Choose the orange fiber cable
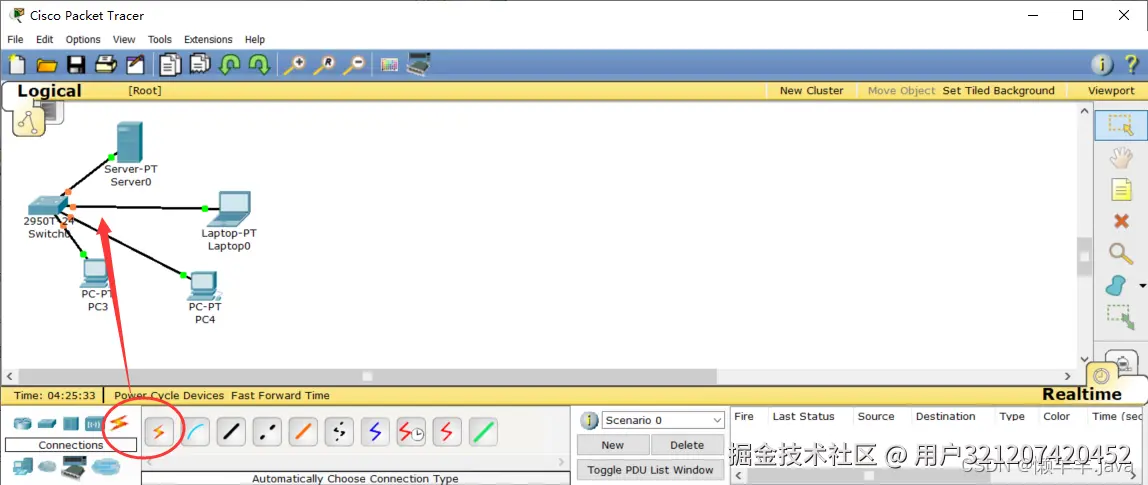This screenshot has width=1148, height=485. coord(303,432)
